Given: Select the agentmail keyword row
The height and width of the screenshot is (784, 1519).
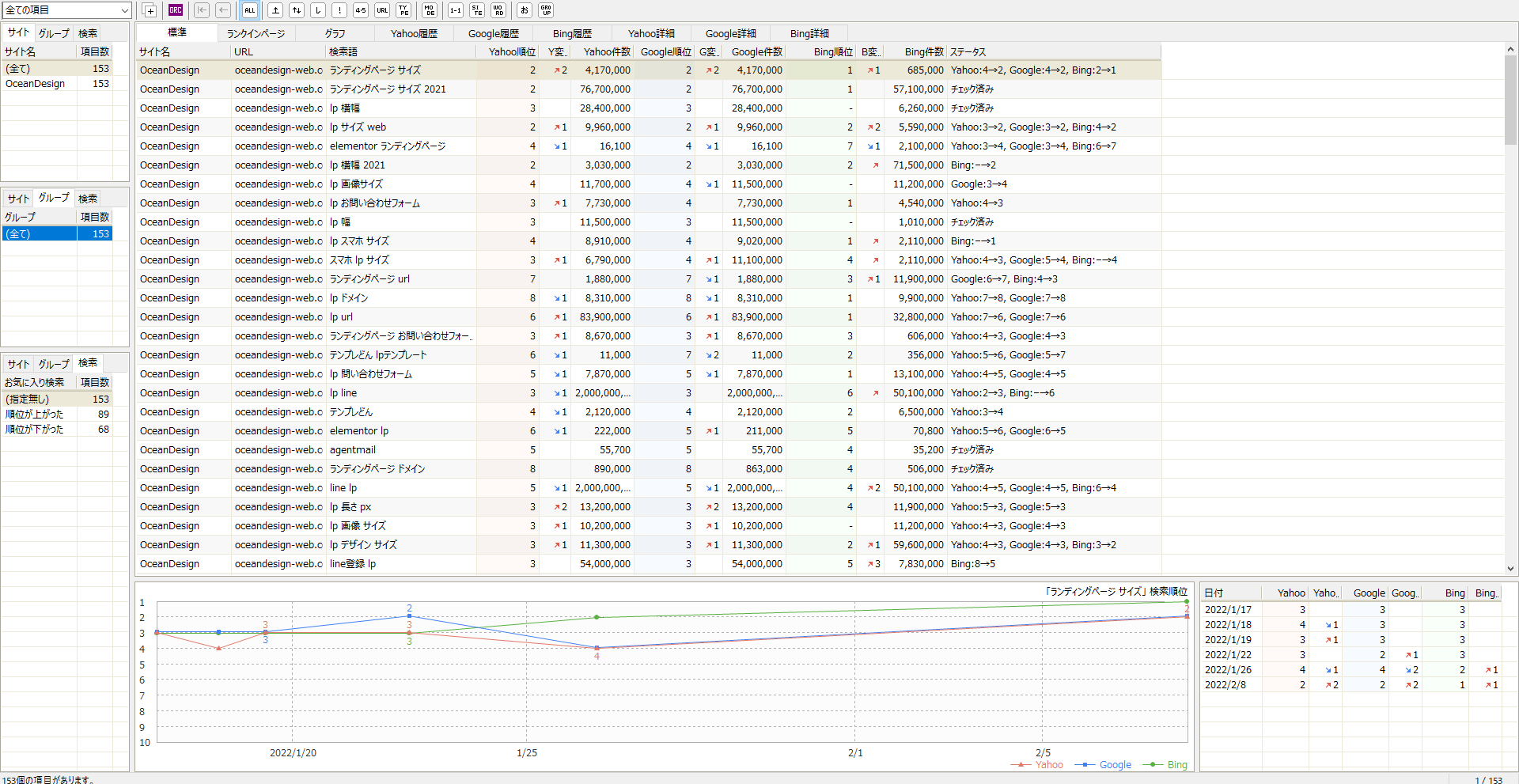Looking at the screenshot, I should click(649, 450).
